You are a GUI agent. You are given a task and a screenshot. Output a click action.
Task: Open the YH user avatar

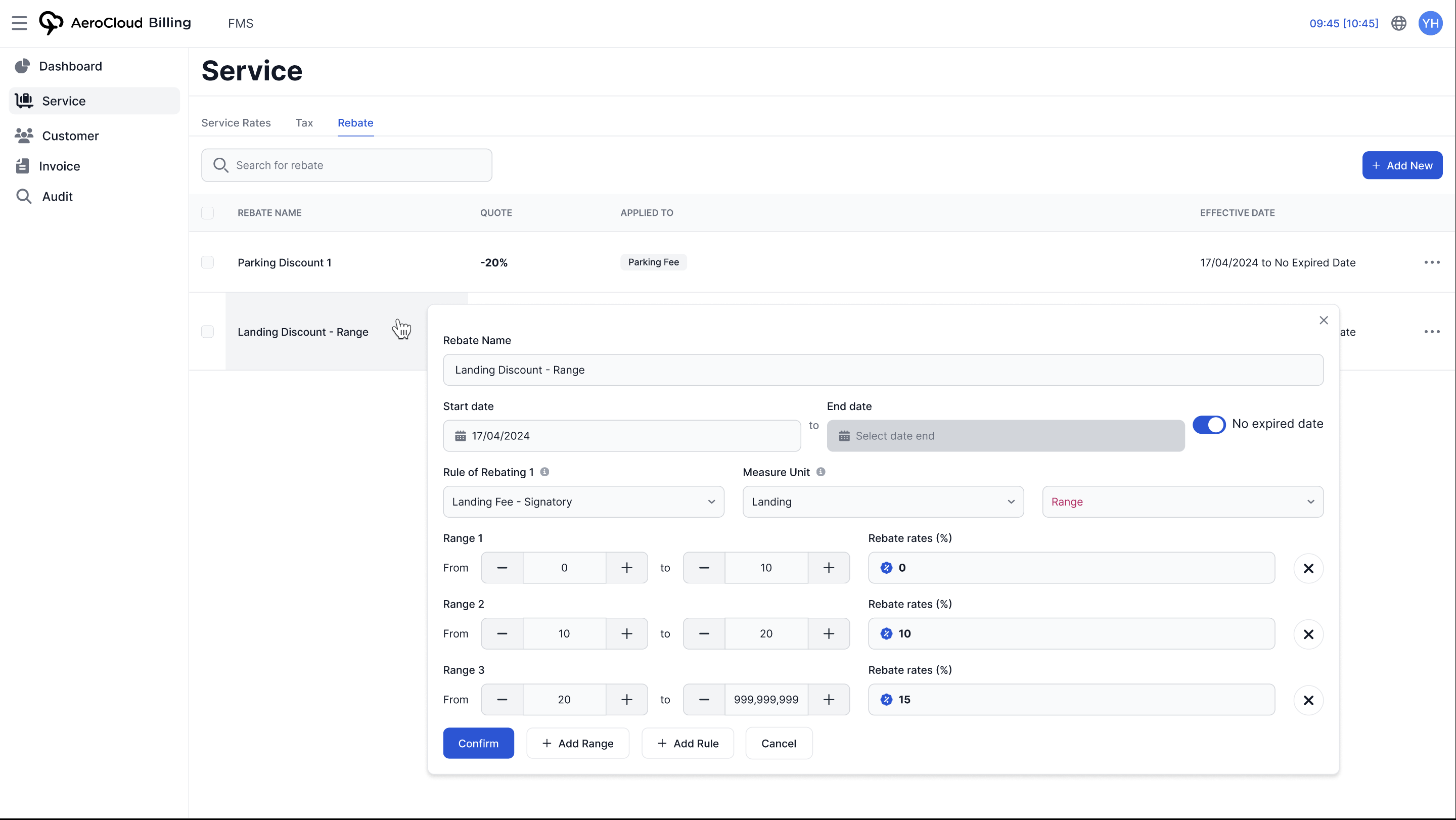pyautogui.click(x=1430, y=23)
